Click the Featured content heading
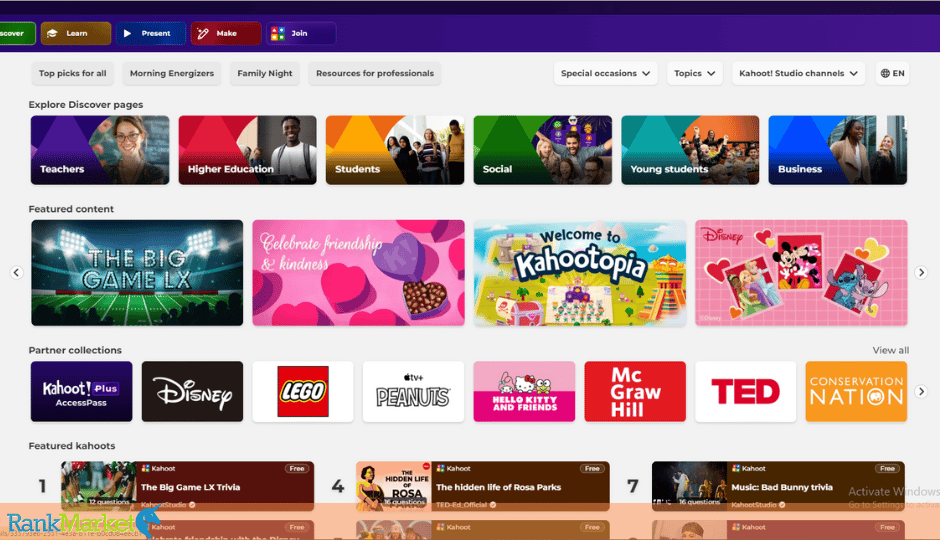This screenshot has width=940, height=540. click(71, 209)
